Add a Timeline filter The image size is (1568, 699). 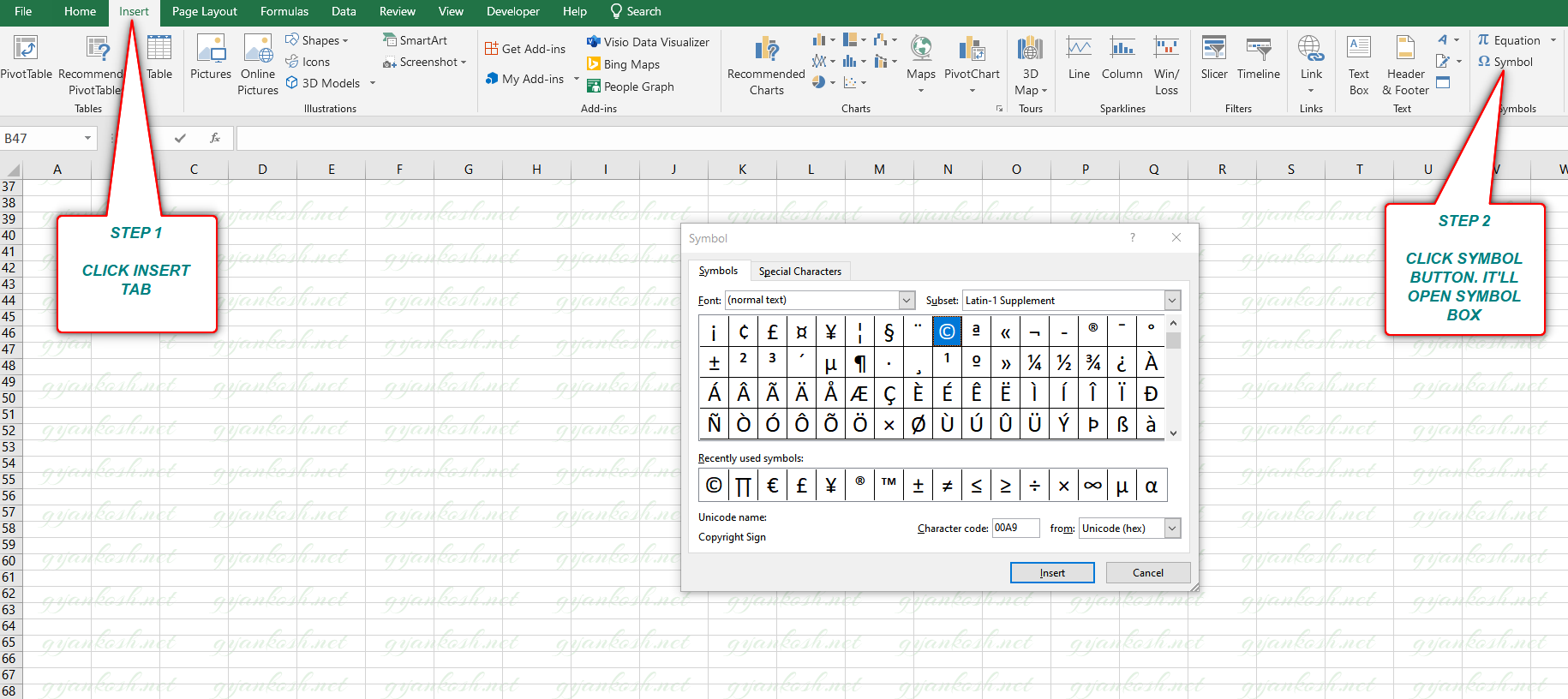point(1258,57)
